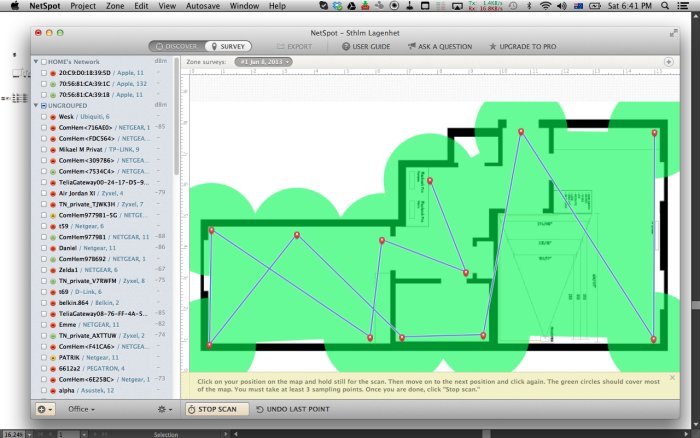700x438 pixels.
Task: Click the Wi-Fi icon in menu bar
Action: click(x=545, y=6)
